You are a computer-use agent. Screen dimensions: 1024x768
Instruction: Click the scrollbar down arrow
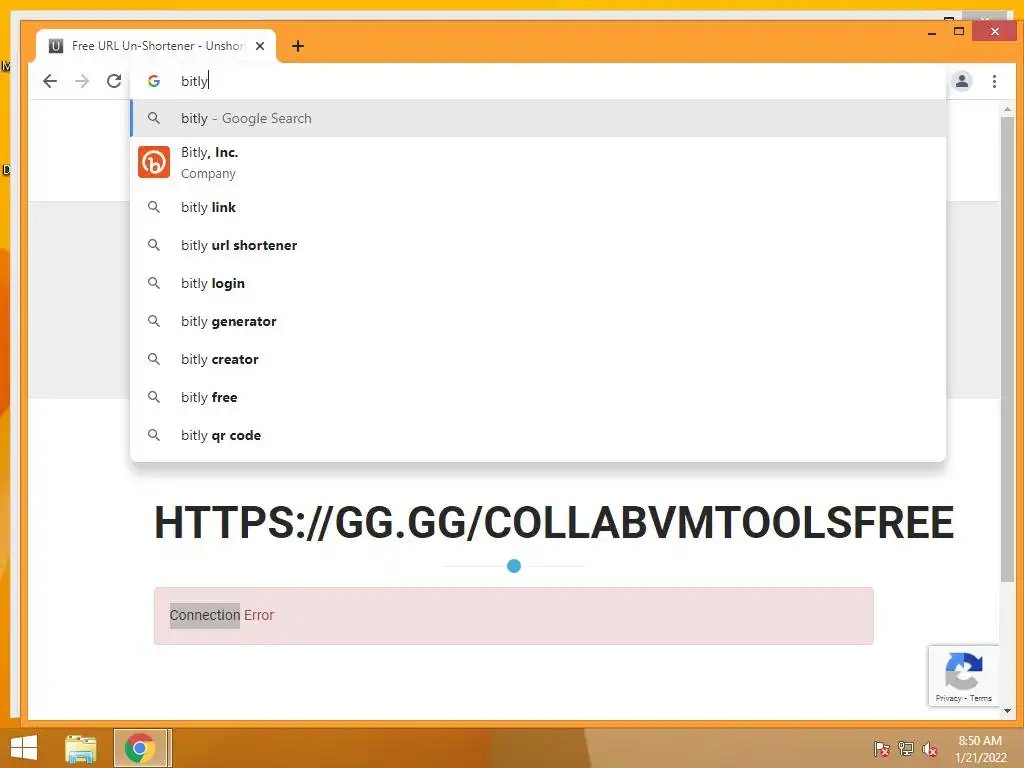[x=1007, y=711]
